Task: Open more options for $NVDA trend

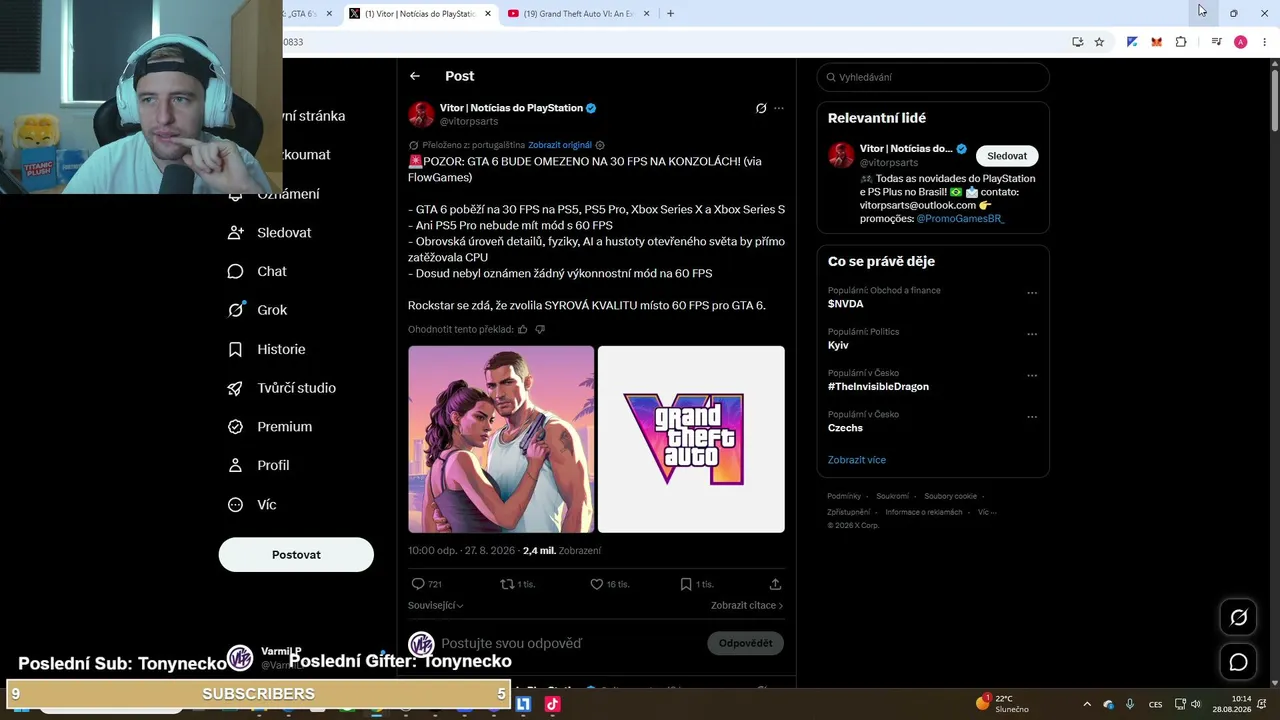Action: coord(1032,293)
